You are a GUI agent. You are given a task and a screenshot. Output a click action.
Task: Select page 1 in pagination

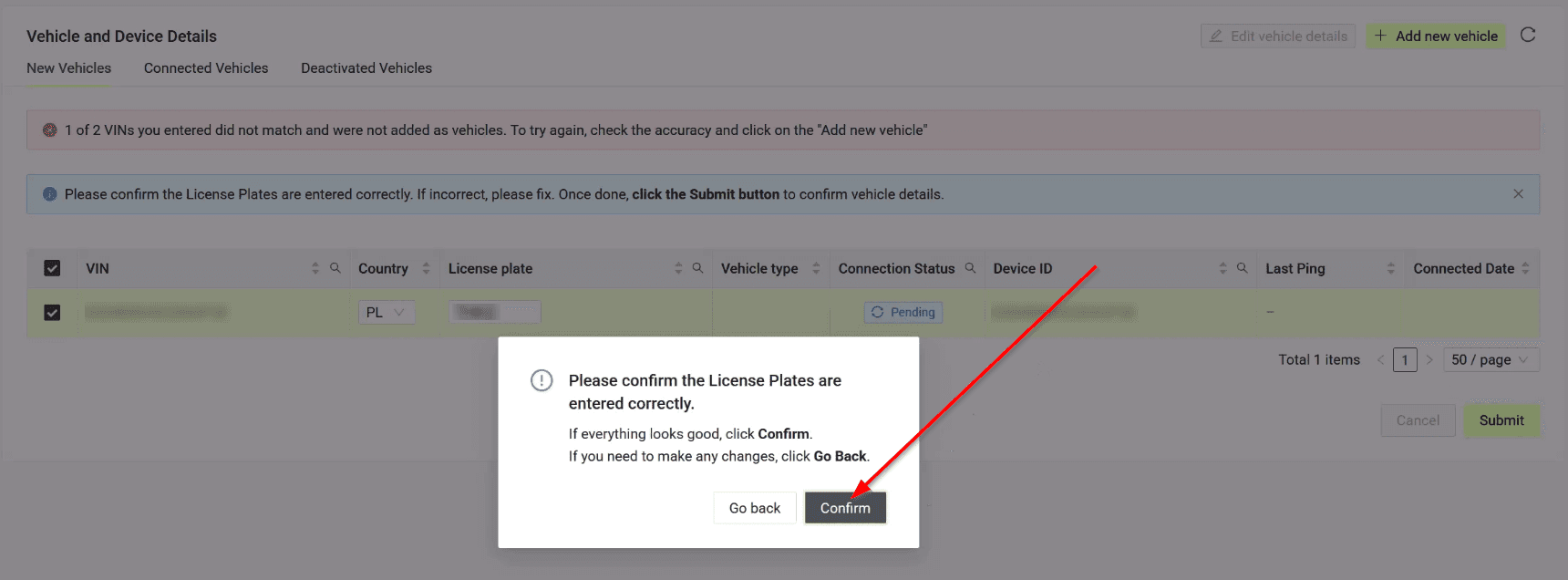point(1405,360)
